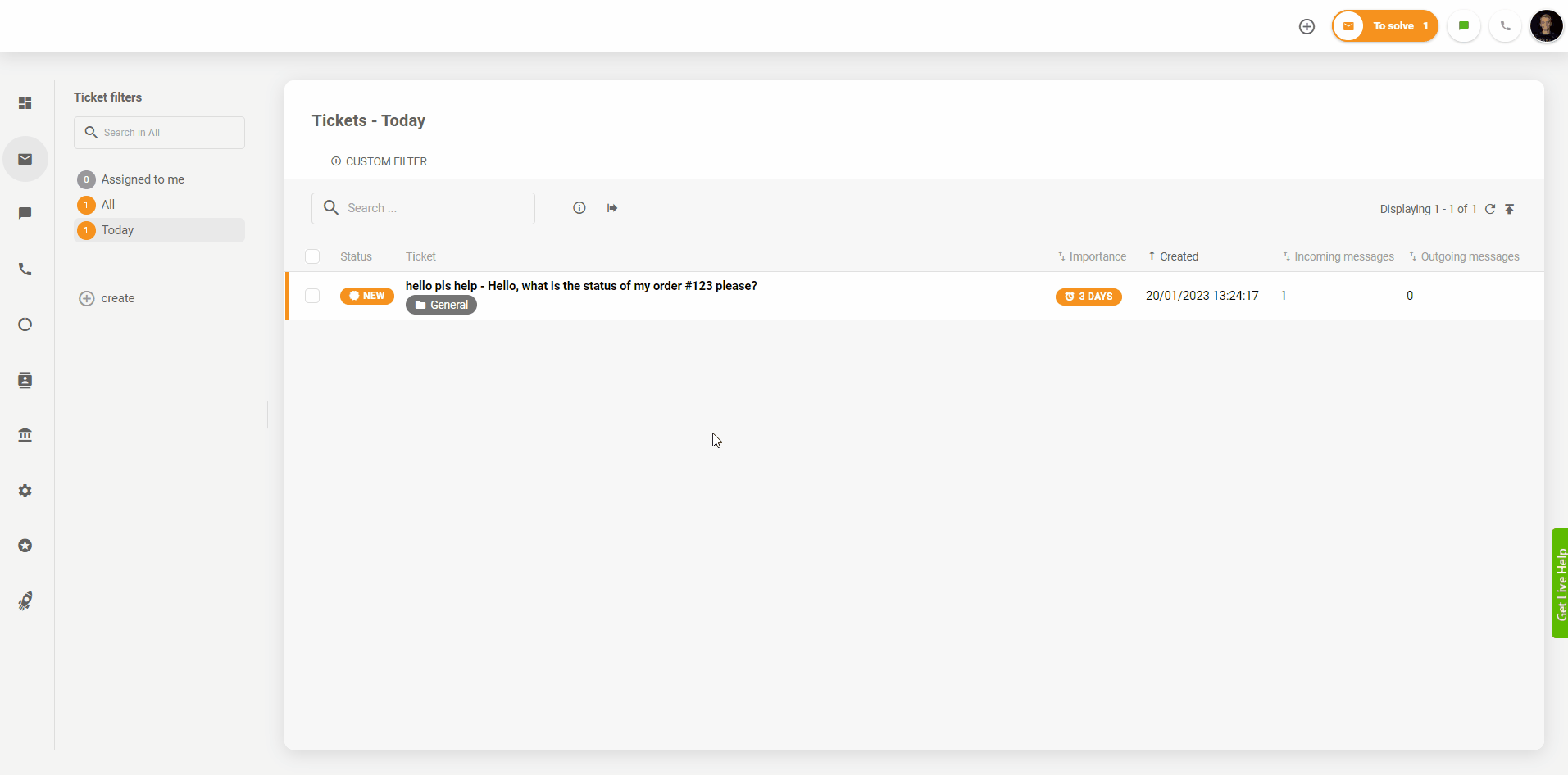Screen dimensions: 1568x775
Task: Add a CUSTOM FILTER
Action: 379,161
